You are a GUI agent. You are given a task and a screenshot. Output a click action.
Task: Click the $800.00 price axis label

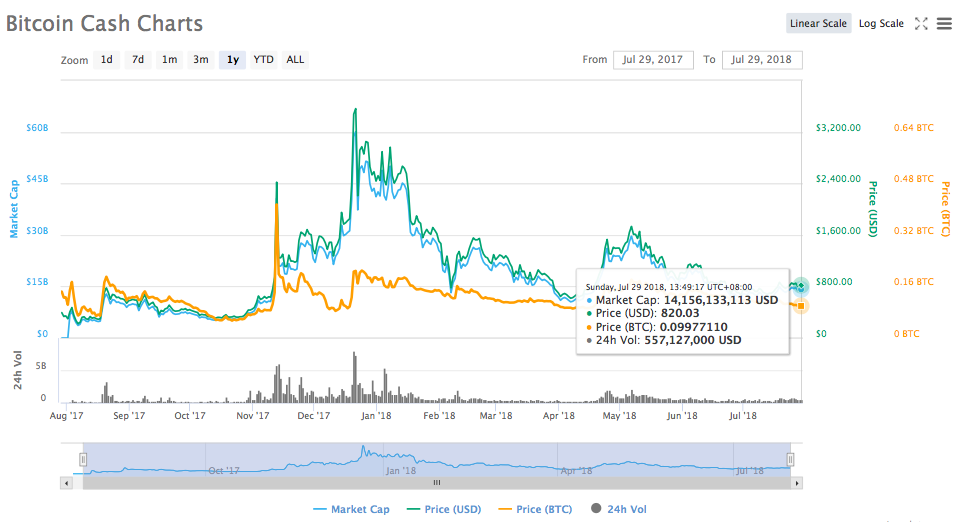tap(834, 282)
